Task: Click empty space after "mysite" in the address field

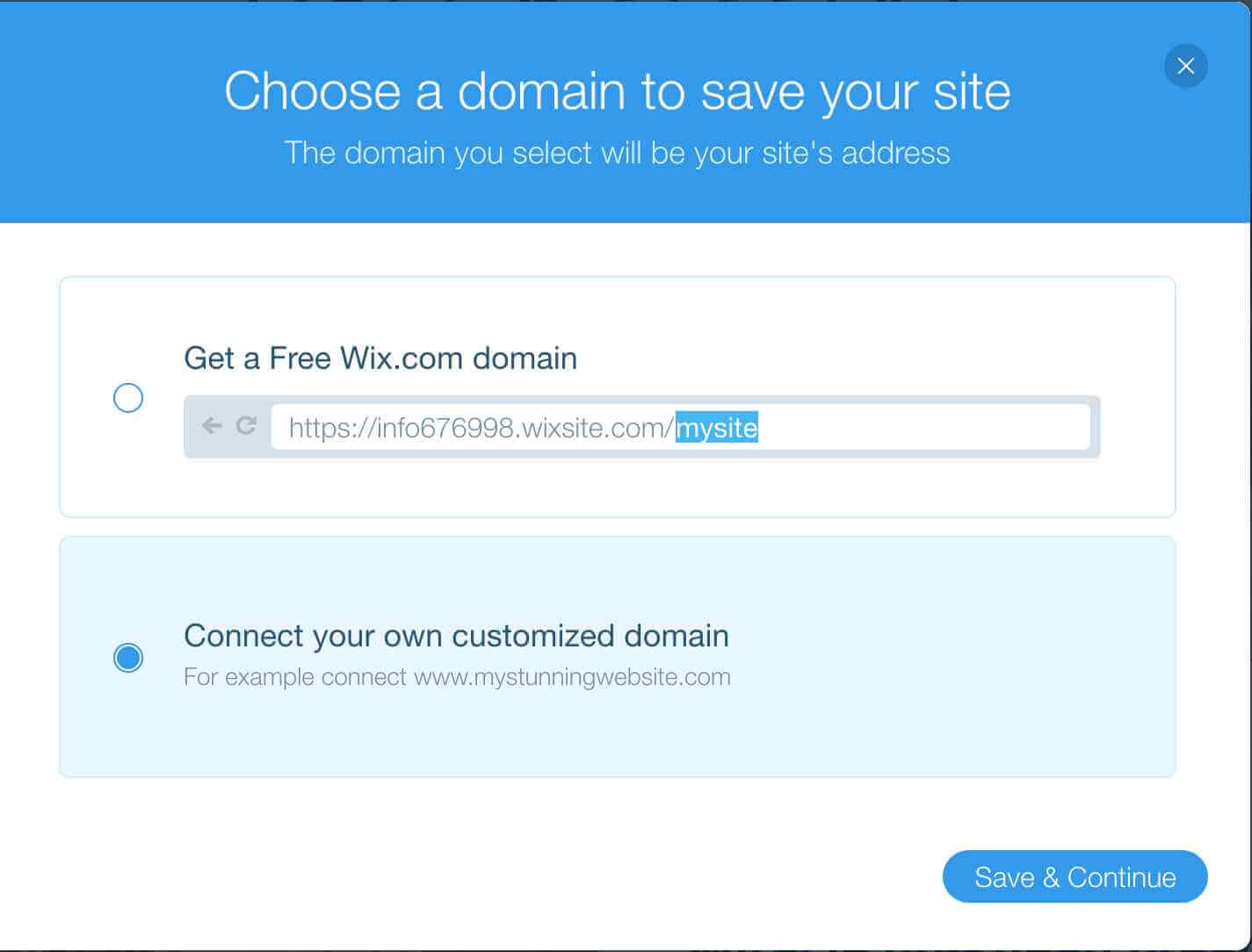Action: 923,428
